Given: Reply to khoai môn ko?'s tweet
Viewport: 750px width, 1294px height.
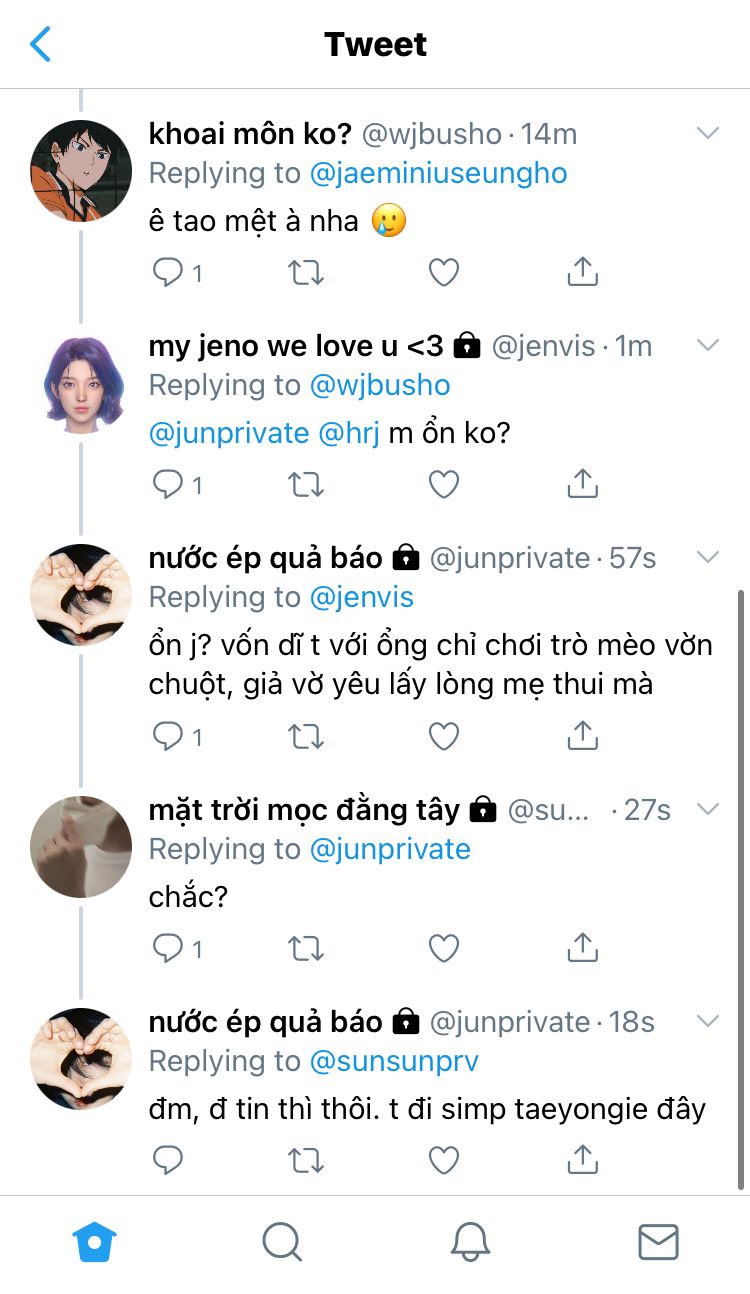Looking at the screenshot, I should click(x=167, y=272).
